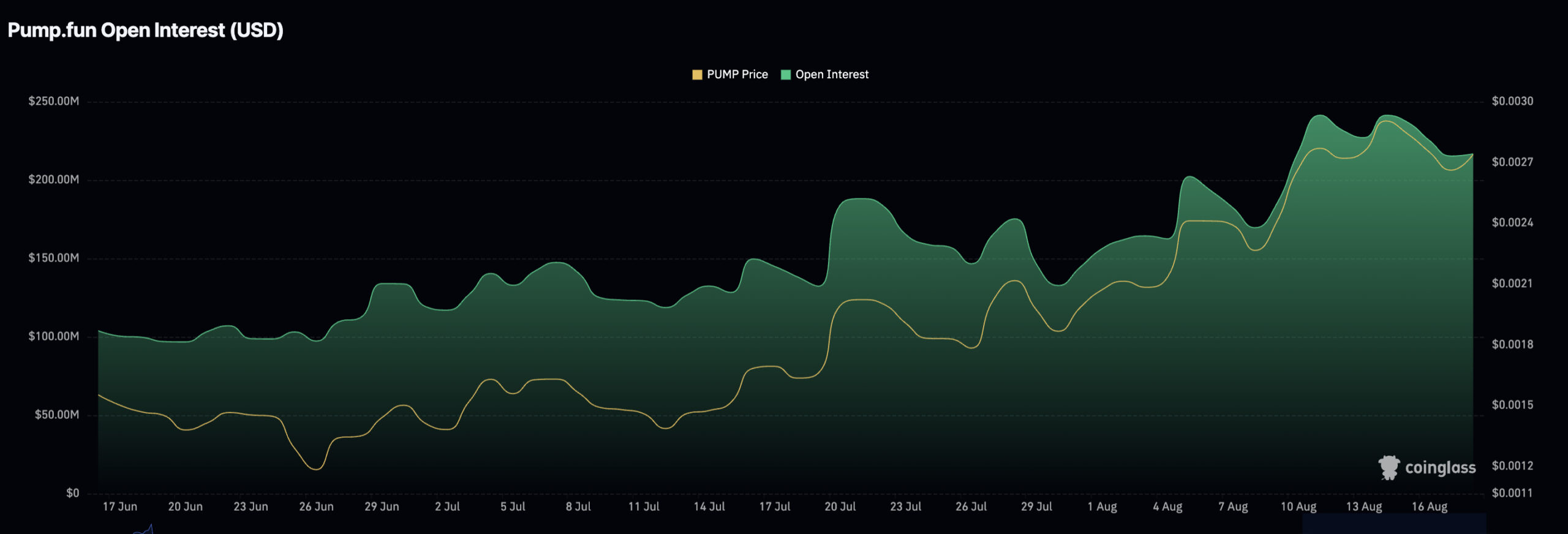Click the 13 Aug date label
The image size is (1568, 534).
[x=1365, y=506]
